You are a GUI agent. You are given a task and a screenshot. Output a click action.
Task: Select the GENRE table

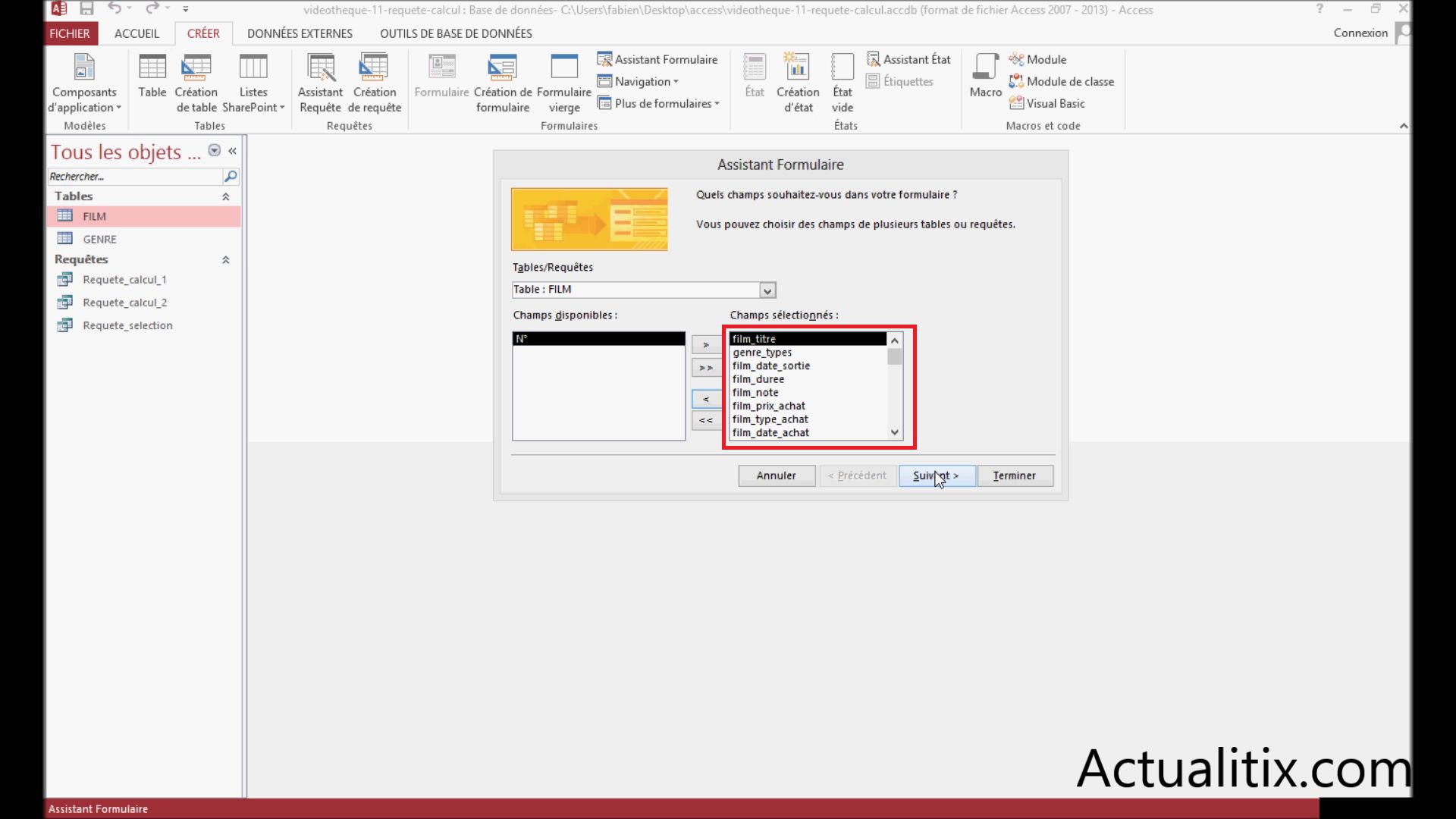[x=144, y=239]
